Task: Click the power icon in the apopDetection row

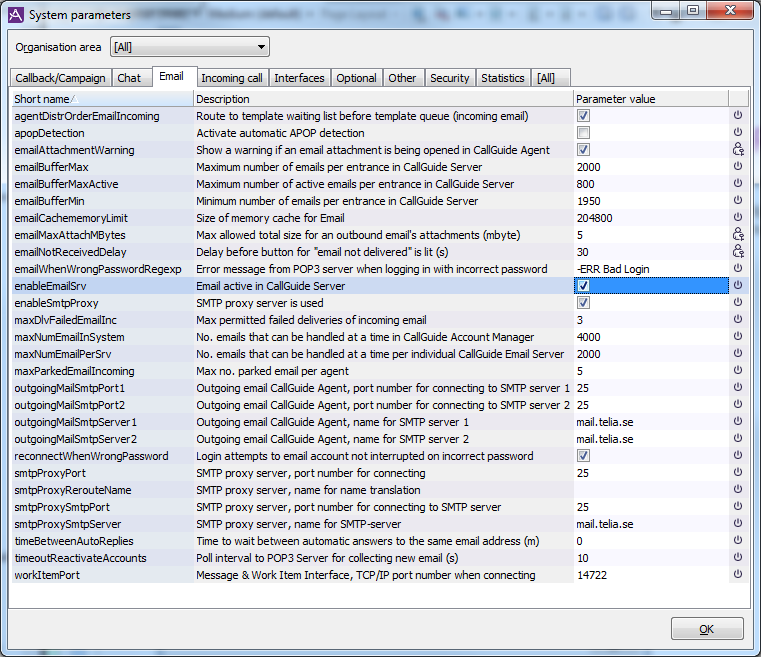Action: pyautogui.click(x=738, y=133)
